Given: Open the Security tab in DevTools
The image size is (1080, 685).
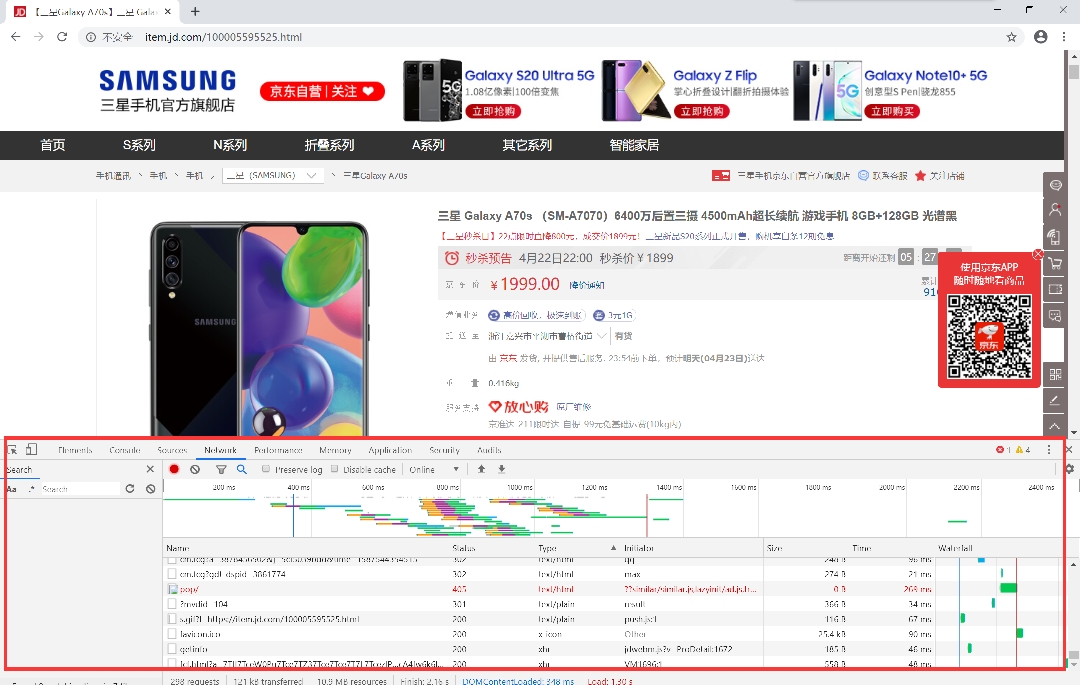Looking at the screenshot, I should pyautogui.click(x=444, y=450).
